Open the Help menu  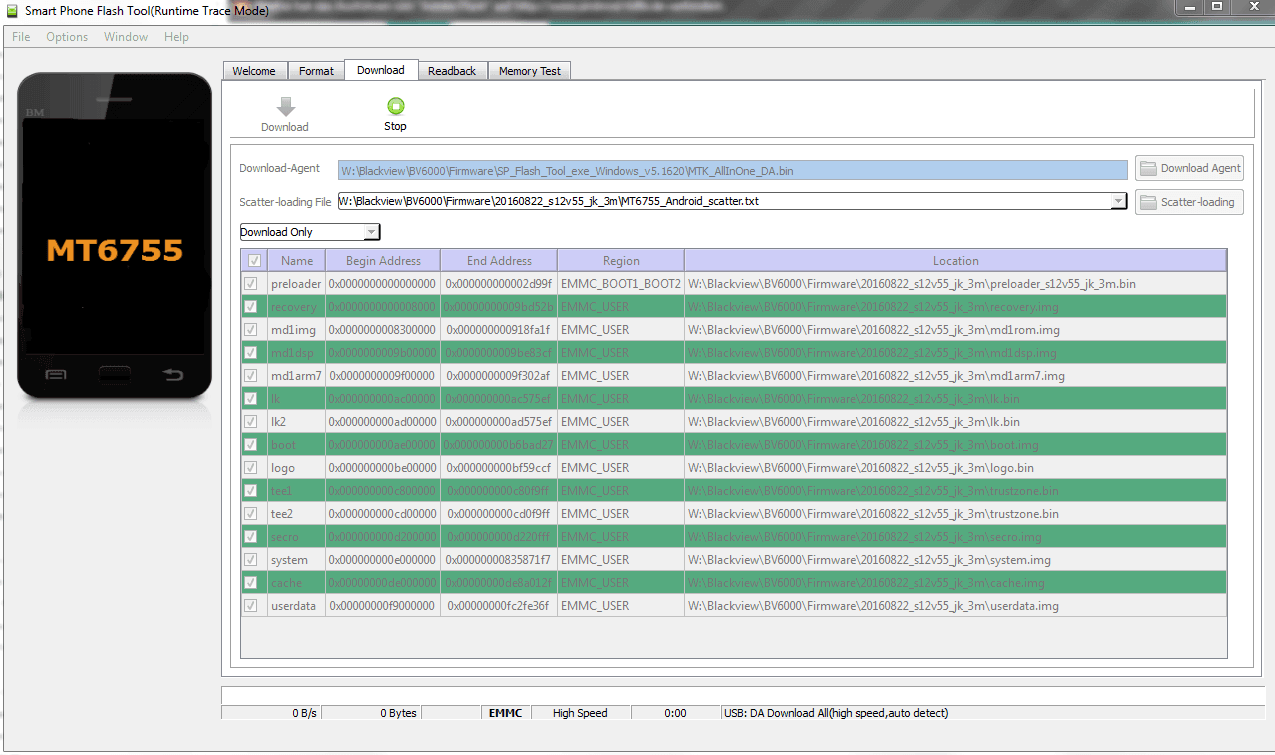pyautogui.click(x=176, y=37)
